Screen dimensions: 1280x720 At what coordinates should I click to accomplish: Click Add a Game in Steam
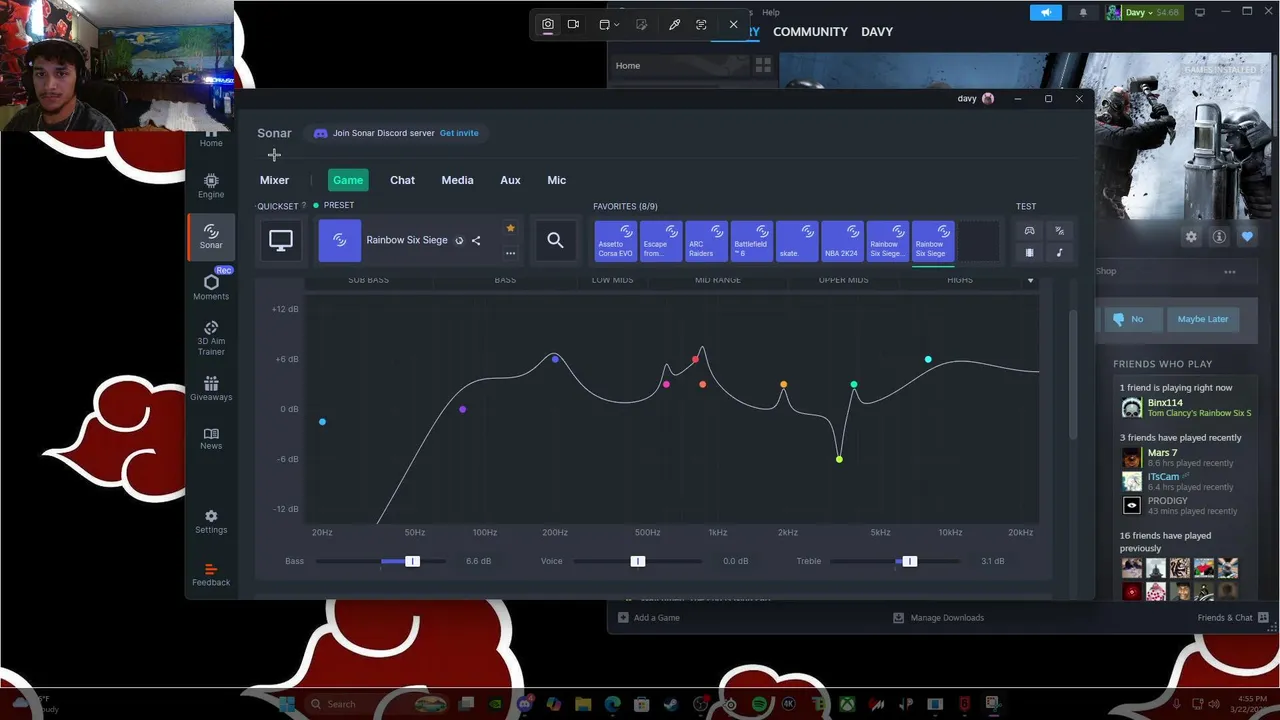tap(649, 617)
